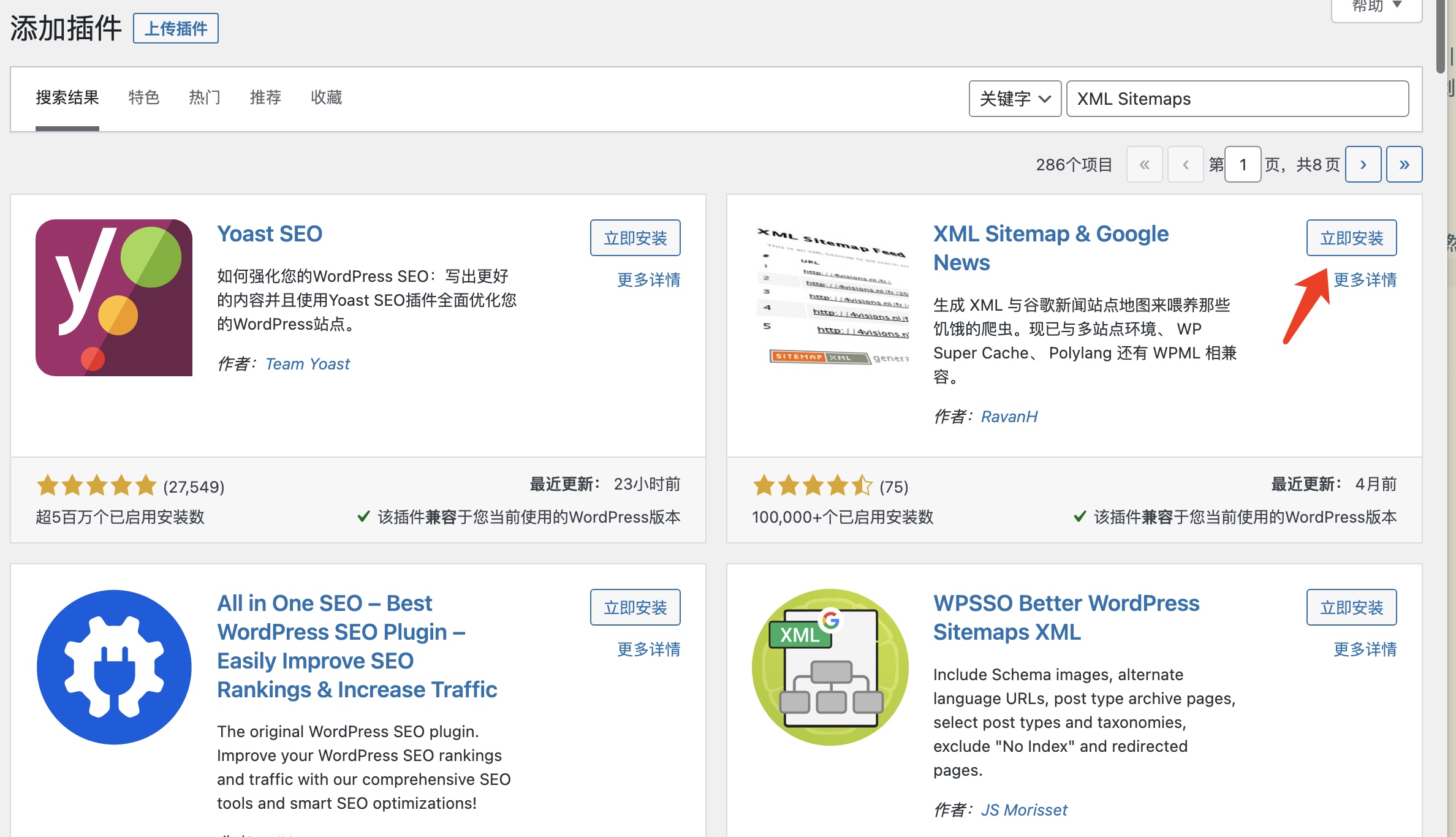The height and width of the screenshot is (837, 1456).
Task: Click the 286个项目 item count text
Action: click(x=1074, y=165)
